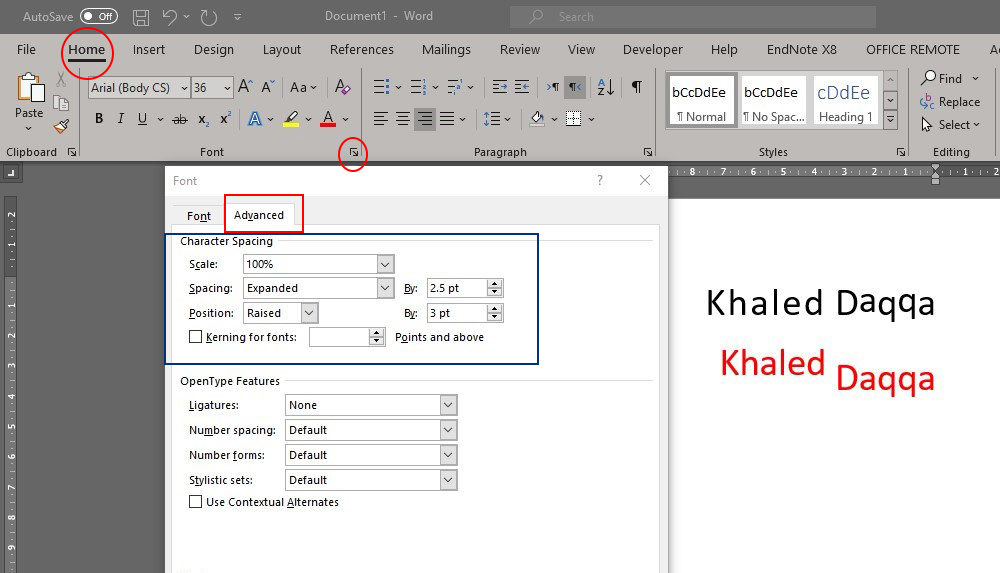
Task: Enable Kerning for fonts checkbox
Action: pyautogui.click(x=196, y=337)
